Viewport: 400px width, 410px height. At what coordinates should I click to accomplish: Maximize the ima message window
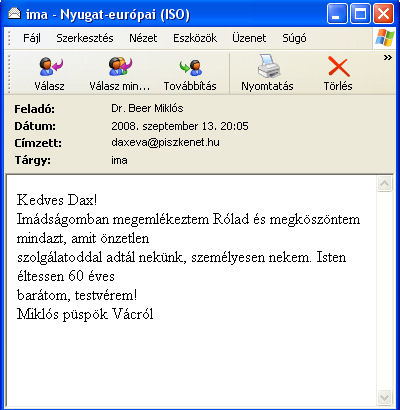[360, 14]
